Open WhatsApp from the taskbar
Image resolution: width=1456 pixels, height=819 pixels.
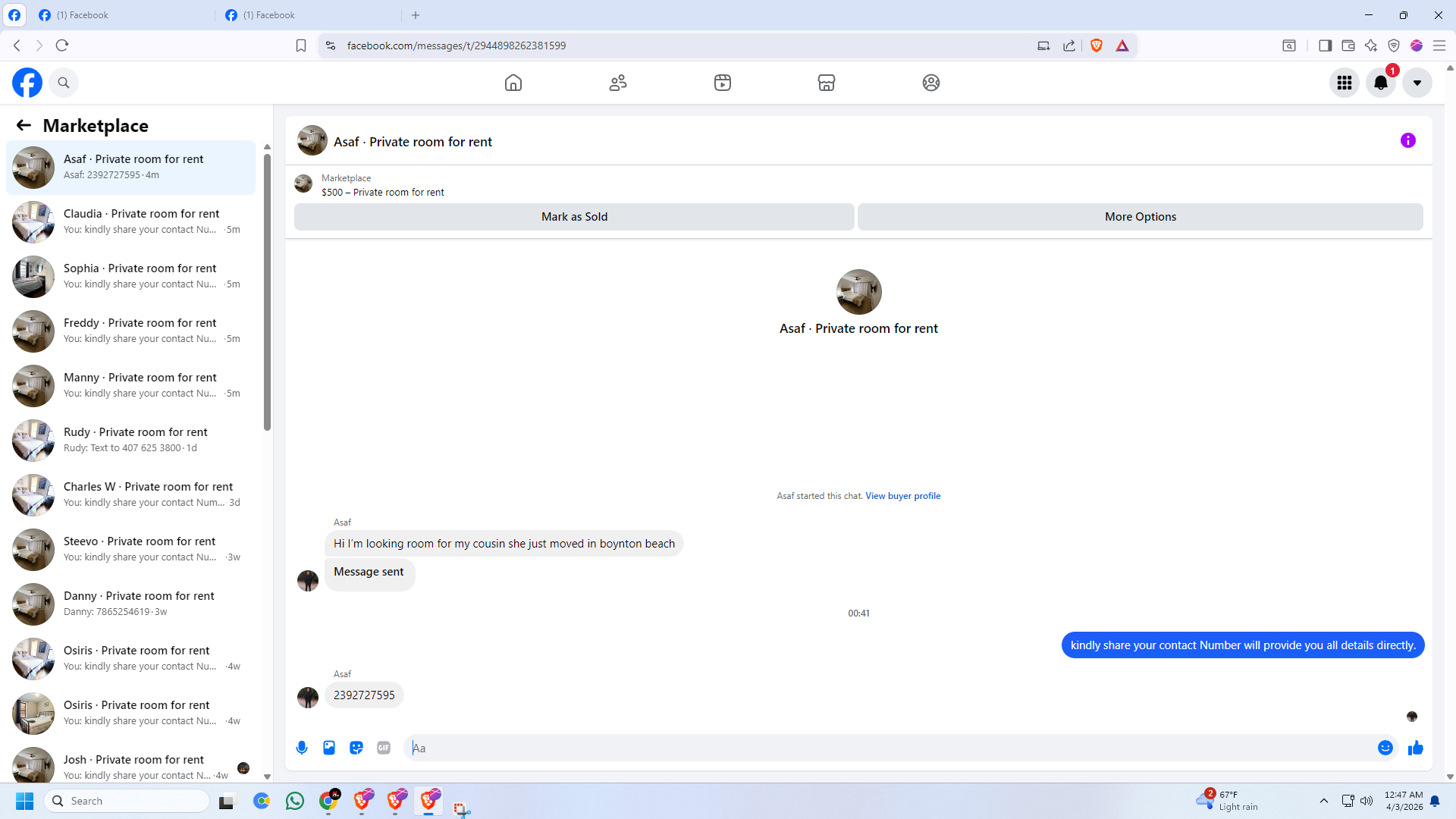[x=295, y=801]
